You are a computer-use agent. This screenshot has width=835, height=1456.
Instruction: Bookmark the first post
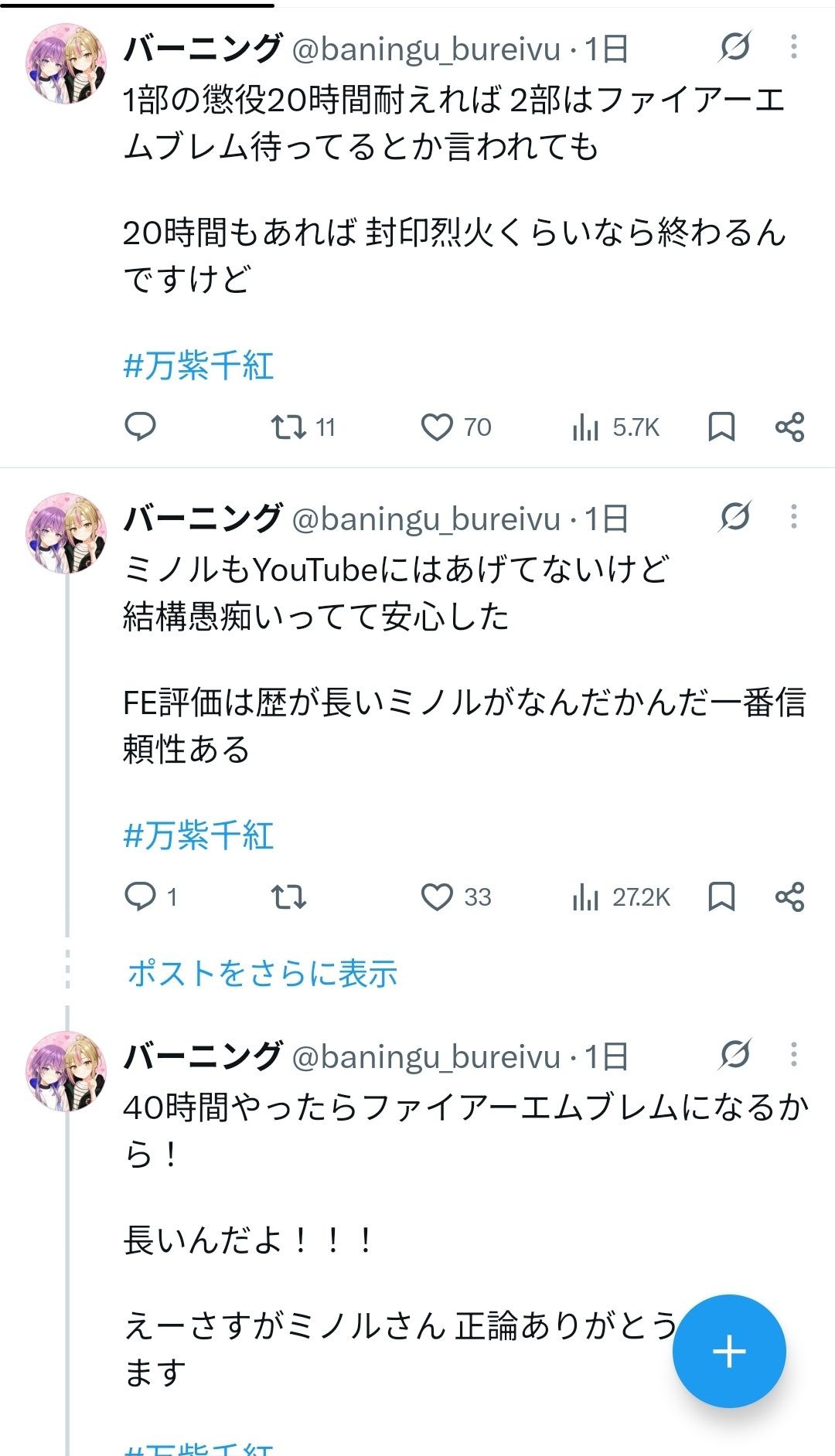point(721,427)
